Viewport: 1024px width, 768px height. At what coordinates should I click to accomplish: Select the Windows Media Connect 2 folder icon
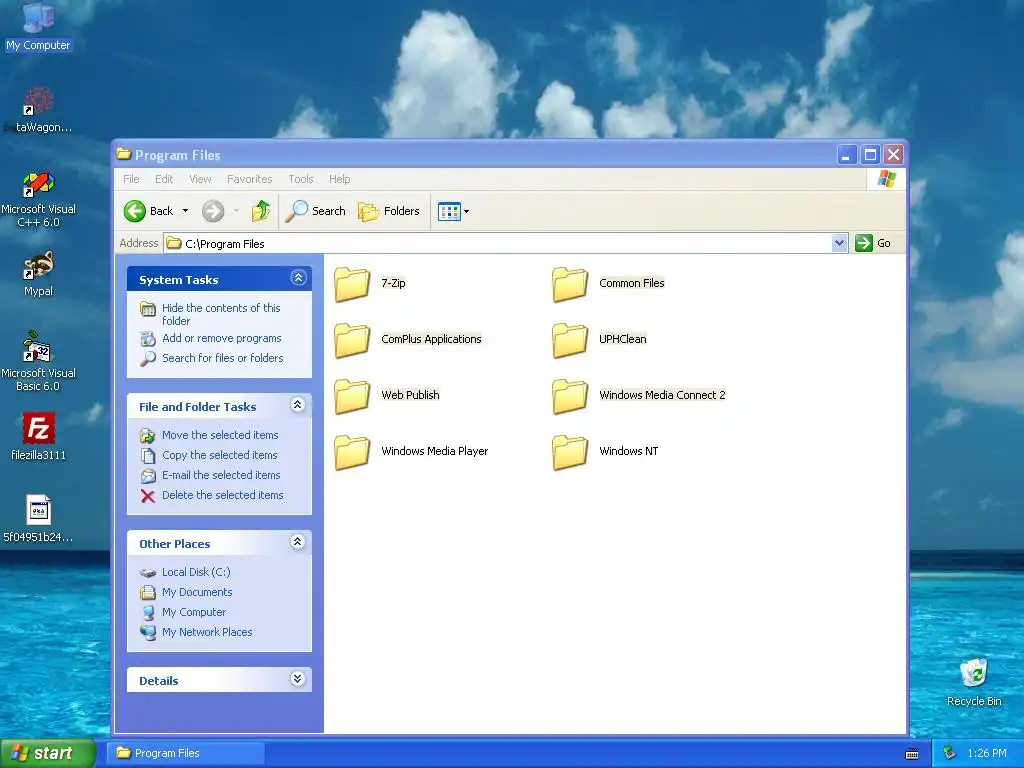click(x=570, y=396)
